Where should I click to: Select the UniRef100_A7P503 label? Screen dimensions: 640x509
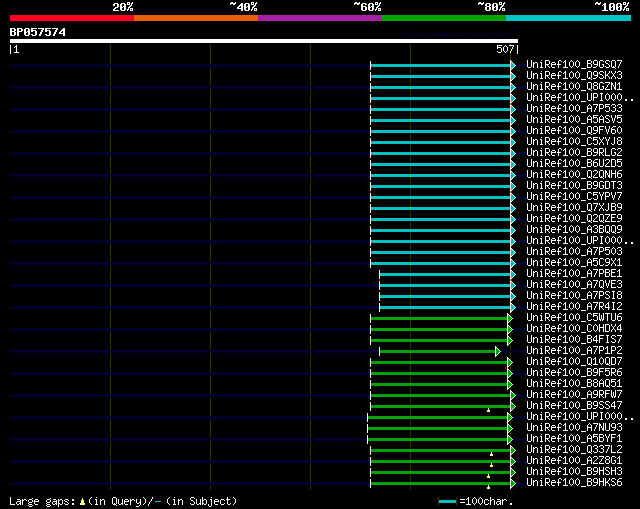coord(574,252)
